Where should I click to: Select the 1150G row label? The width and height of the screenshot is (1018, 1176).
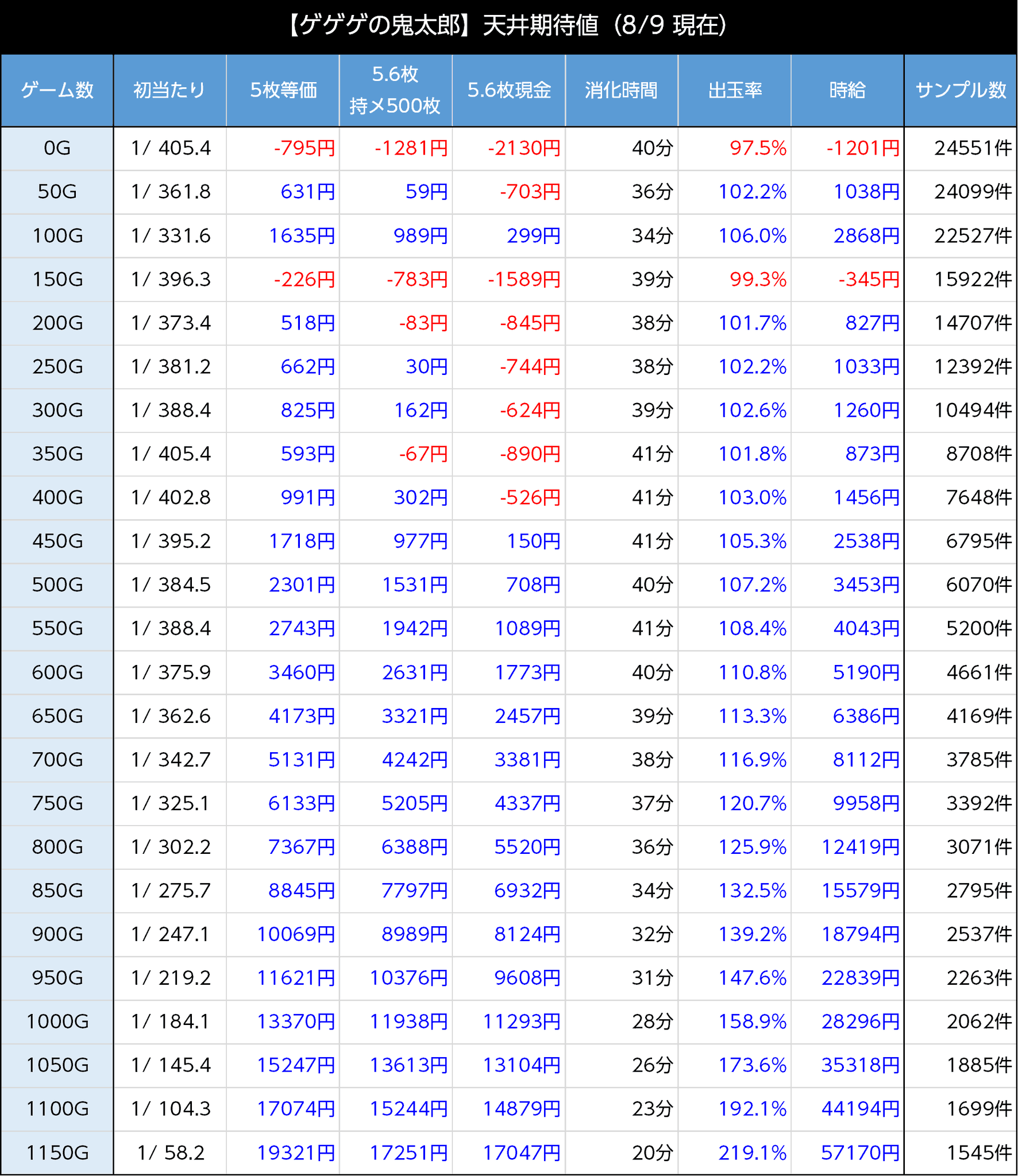[x=57, y=1152]
